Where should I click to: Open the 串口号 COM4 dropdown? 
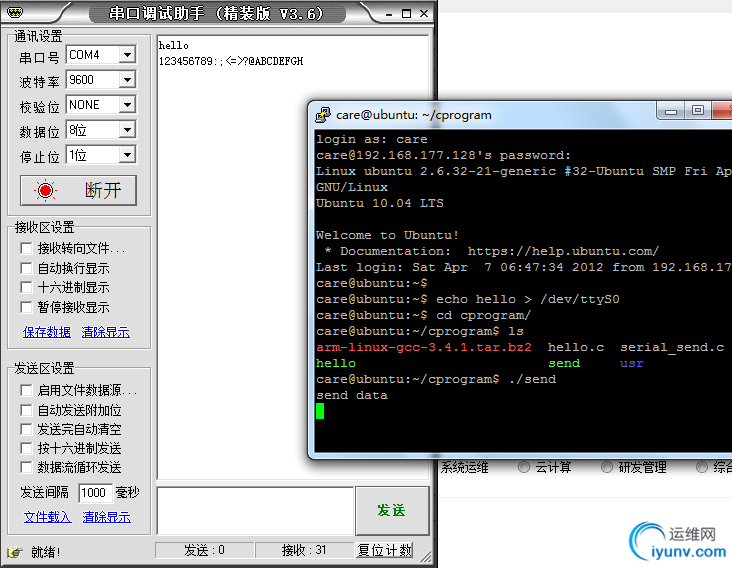[x=127, y=55]
